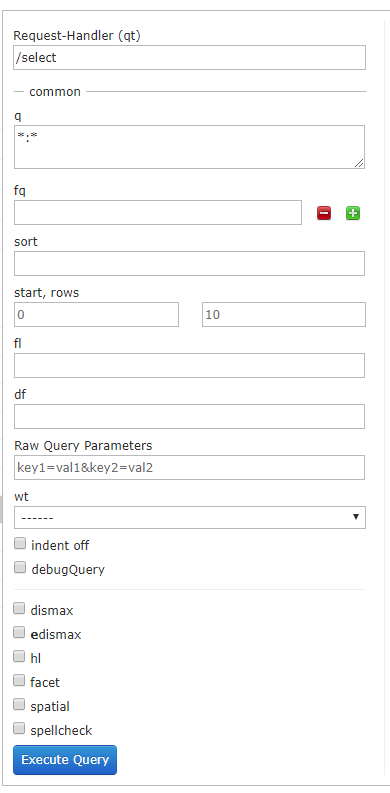Viewport: 390px width, 793px height.
Task: Toggle the hl highlighting checkbox
Action: click(19, 656)
